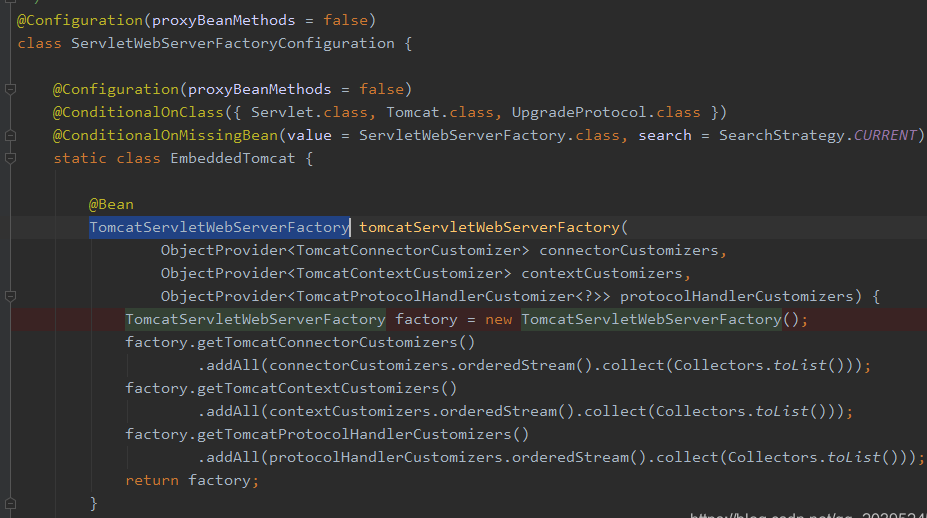Click Tomcat in the ConditionalOnClass list
Screen dimensions: 927x518
(x=413, y=112)
